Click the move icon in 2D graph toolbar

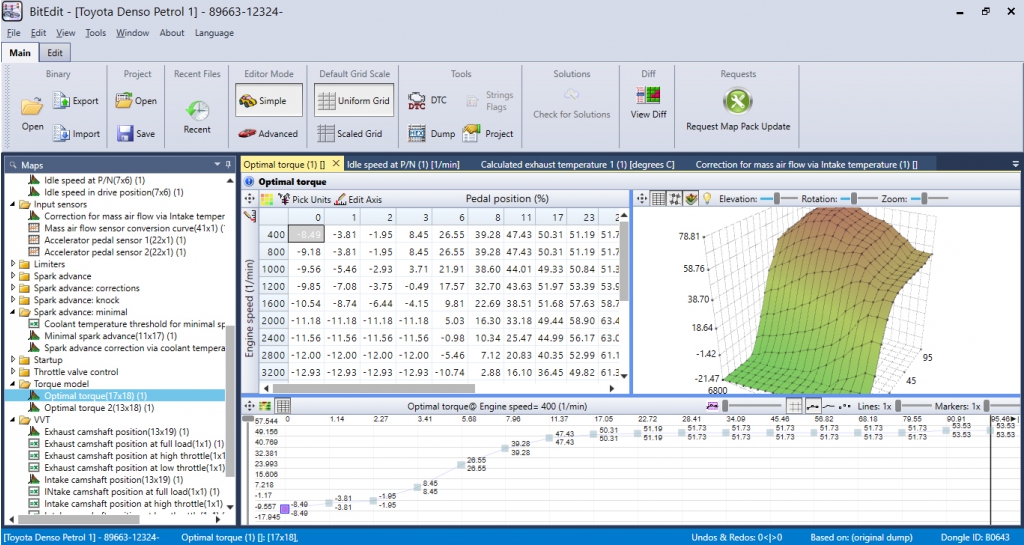[249, 406]
